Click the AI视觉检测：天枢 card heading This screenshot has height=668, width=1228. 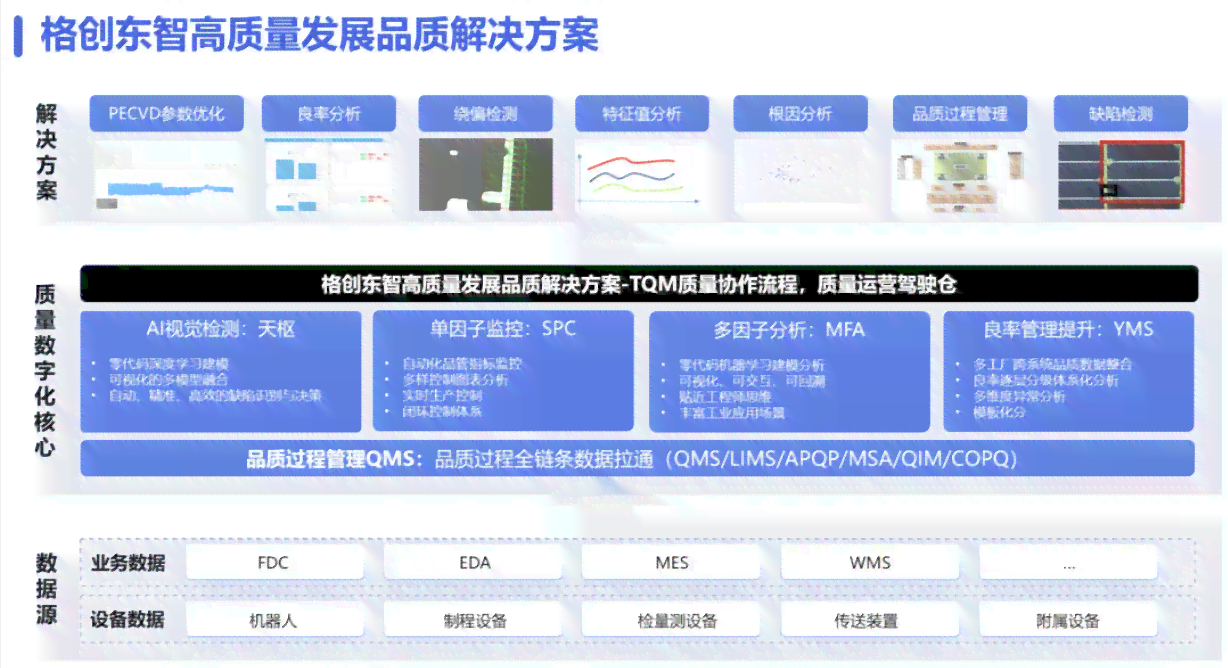point(221,329)
